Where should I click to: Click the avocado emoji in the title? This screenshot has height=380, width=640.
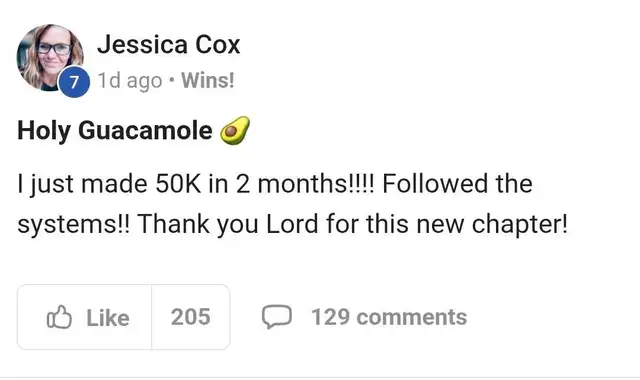tap(235, 131)
